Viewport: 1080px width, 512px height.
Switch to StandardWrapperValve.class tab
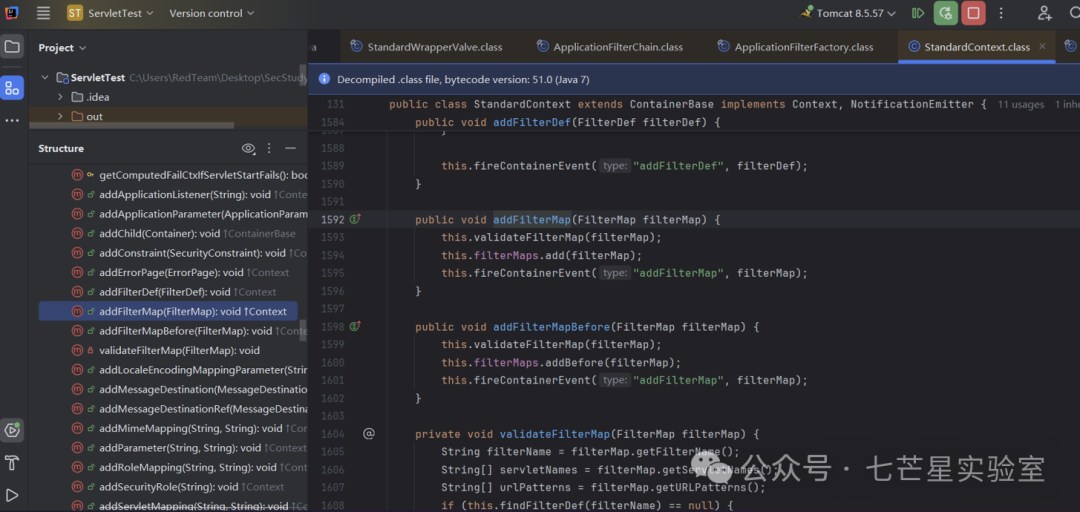point(426,47)
